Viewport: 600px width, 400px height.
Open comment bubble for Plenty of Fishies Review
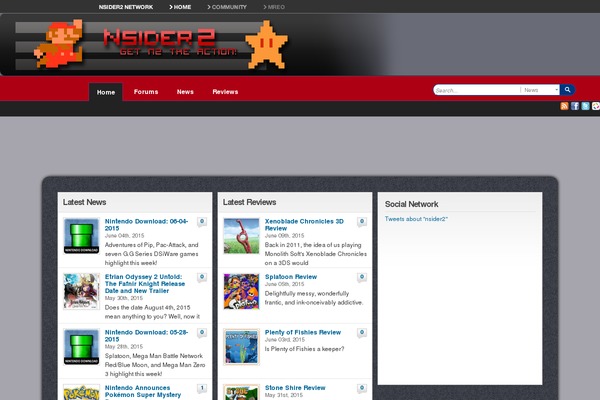coord(362,333)
